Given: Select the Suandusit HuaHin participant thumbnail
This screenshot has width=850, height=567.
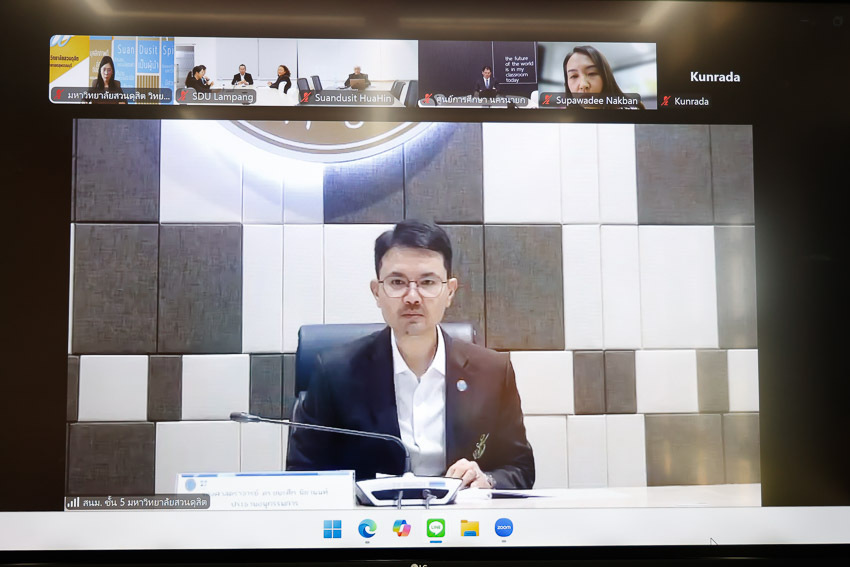Looking at the screenshot, I should (x=357, y=72).
